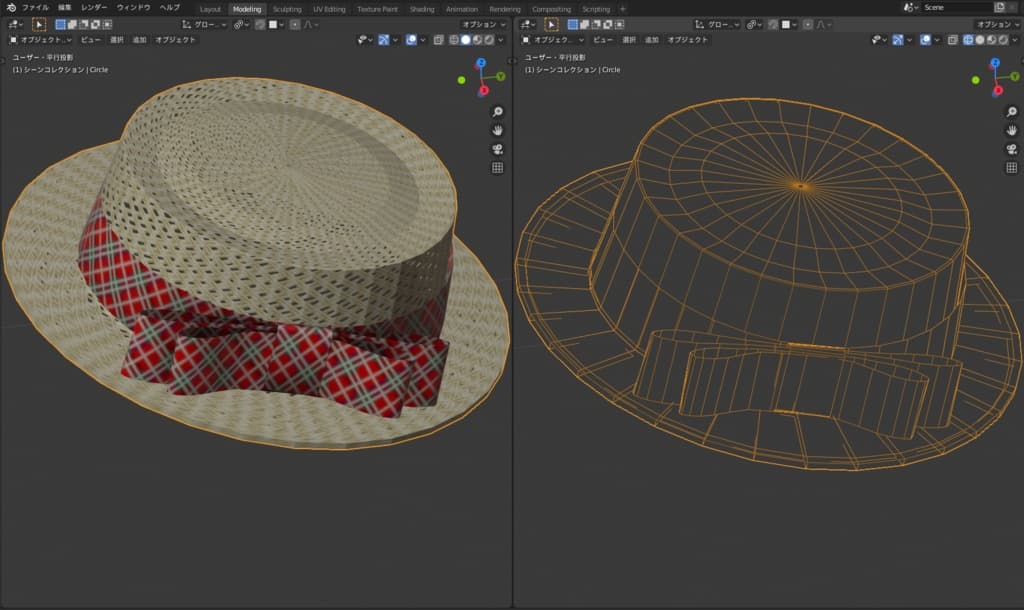Toggle camera view in the left viewport
Image resolution: width=1024 pixels, height=610 pixels.
pos(497,149)
